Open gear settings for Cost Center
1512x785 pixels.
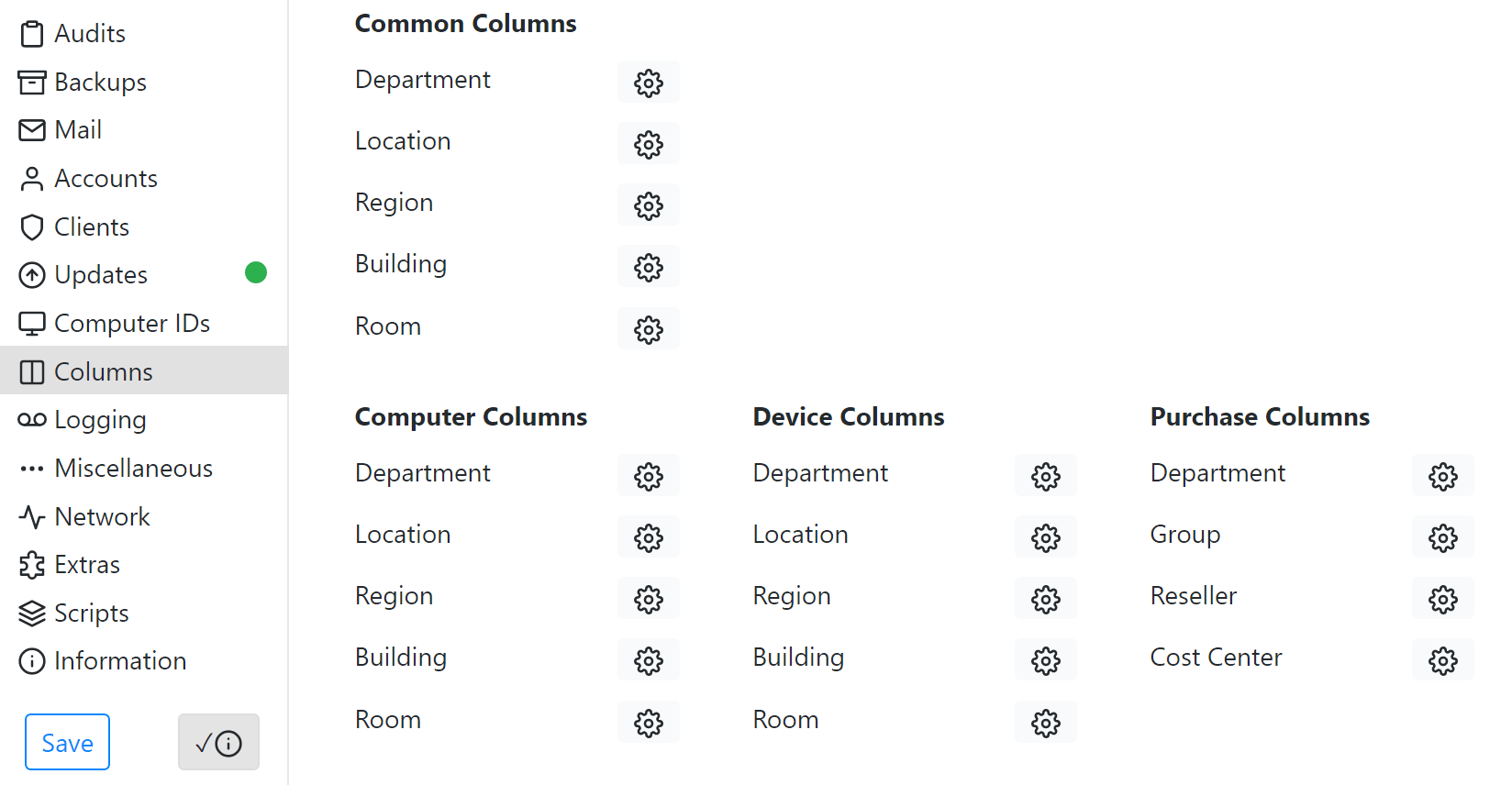(1443, 660)
